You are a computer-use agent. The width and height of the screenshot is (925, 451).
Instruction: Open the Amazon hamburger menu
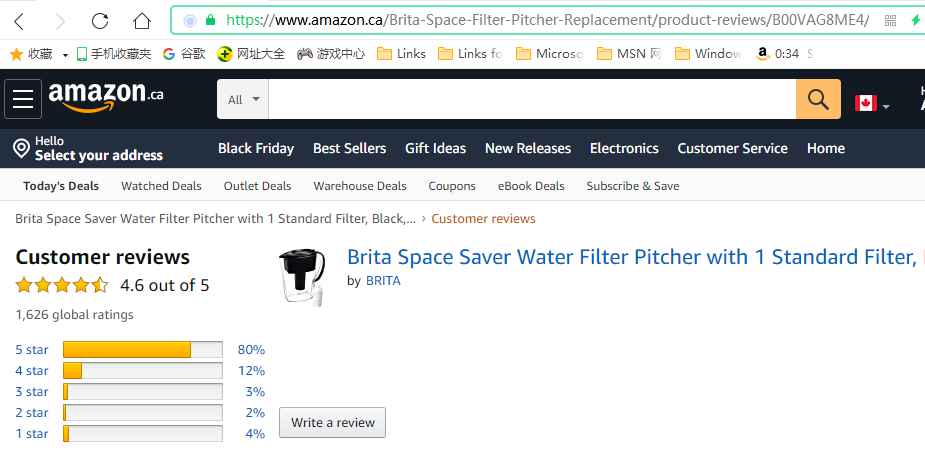(x=23, y=99)
